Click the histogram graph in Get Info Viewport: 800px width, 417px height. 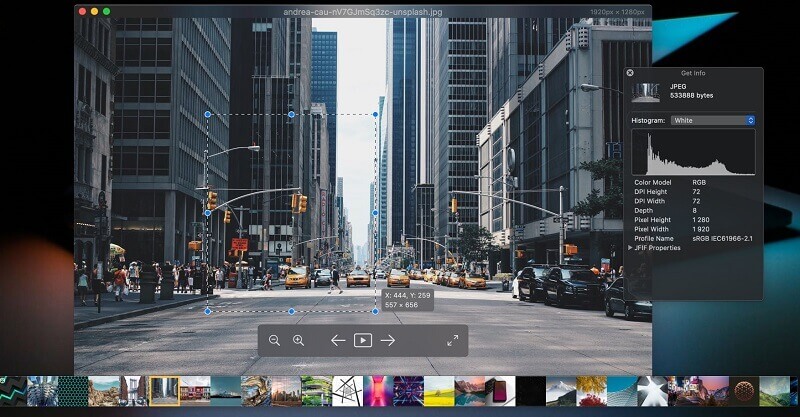point(693,153)
